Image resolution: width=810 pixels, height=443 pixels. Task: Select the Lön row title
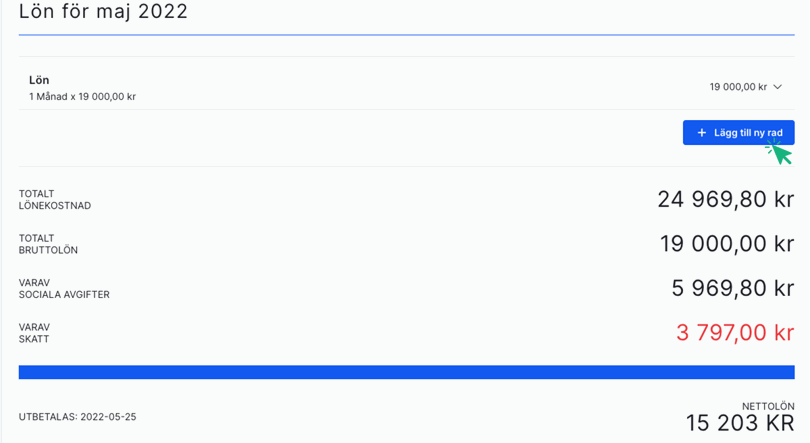click(x=39, y=80)
